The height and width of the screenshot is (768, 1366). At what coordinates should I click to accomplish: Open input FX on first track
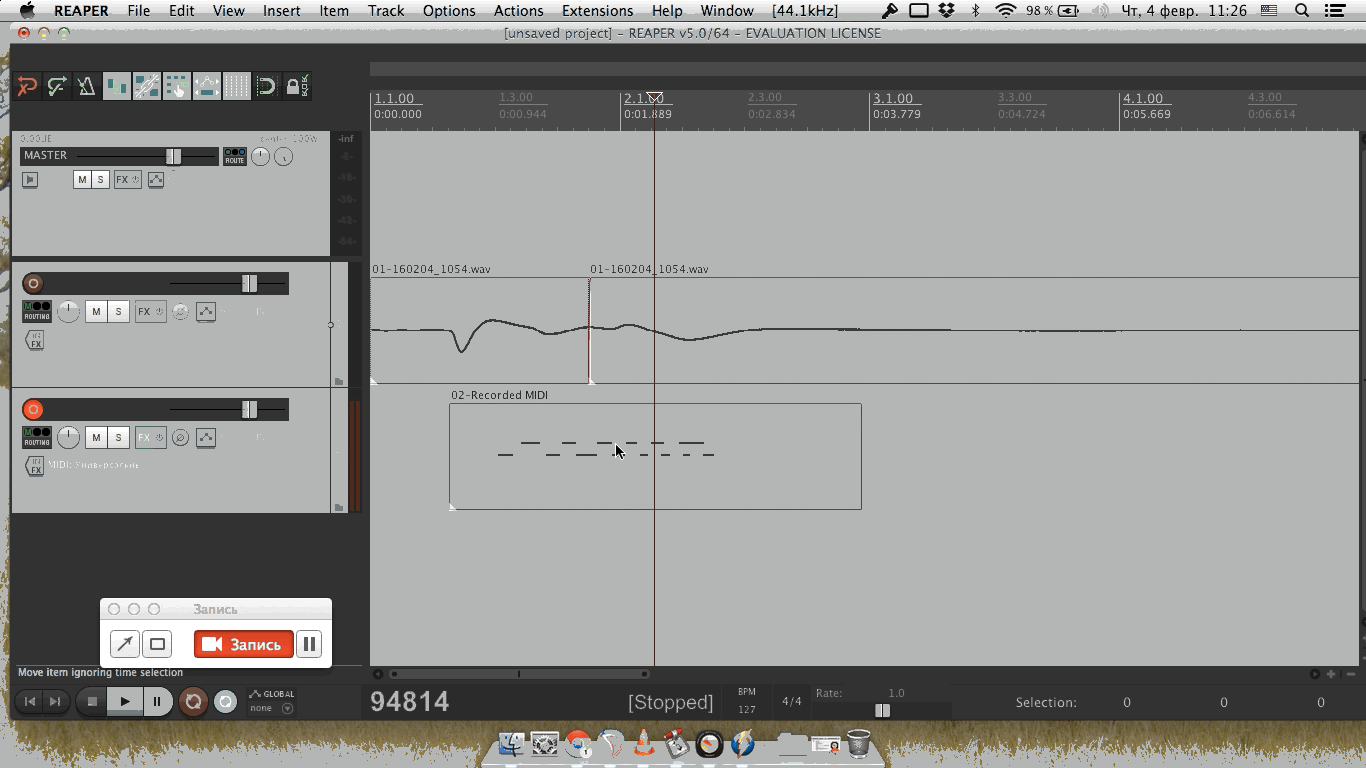35,341
